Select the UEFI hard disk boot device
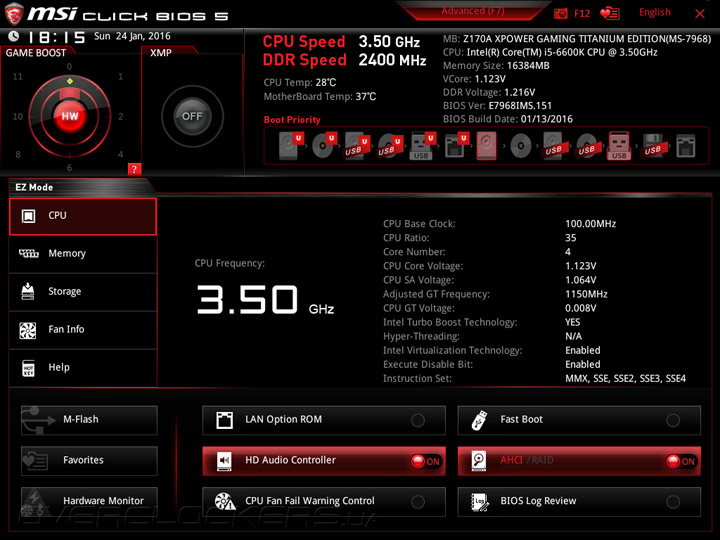720x540 pixels. pyautogui.click(x=291, y=146)
